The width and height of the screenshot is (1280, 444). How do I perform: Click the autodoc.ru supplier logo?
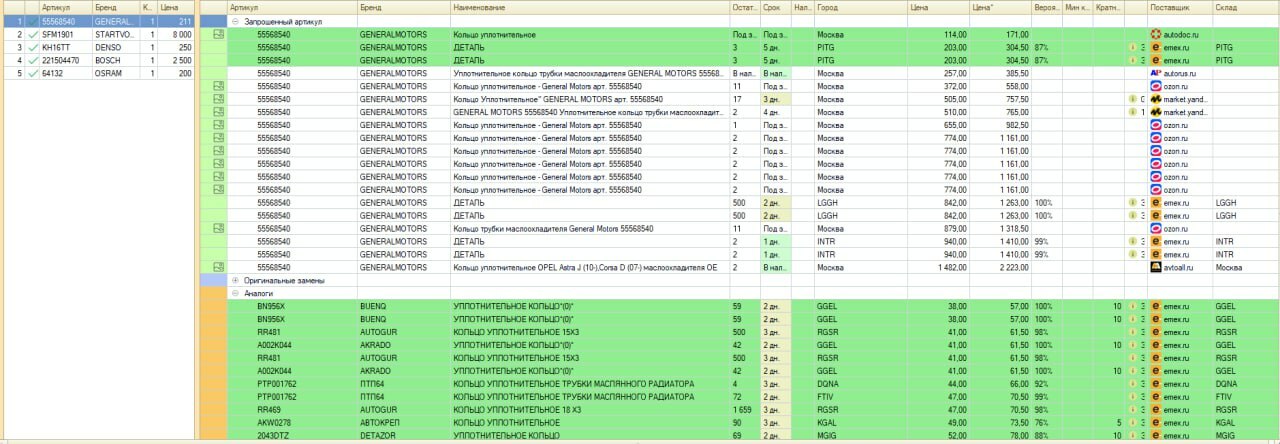[x=1155, y=34]
